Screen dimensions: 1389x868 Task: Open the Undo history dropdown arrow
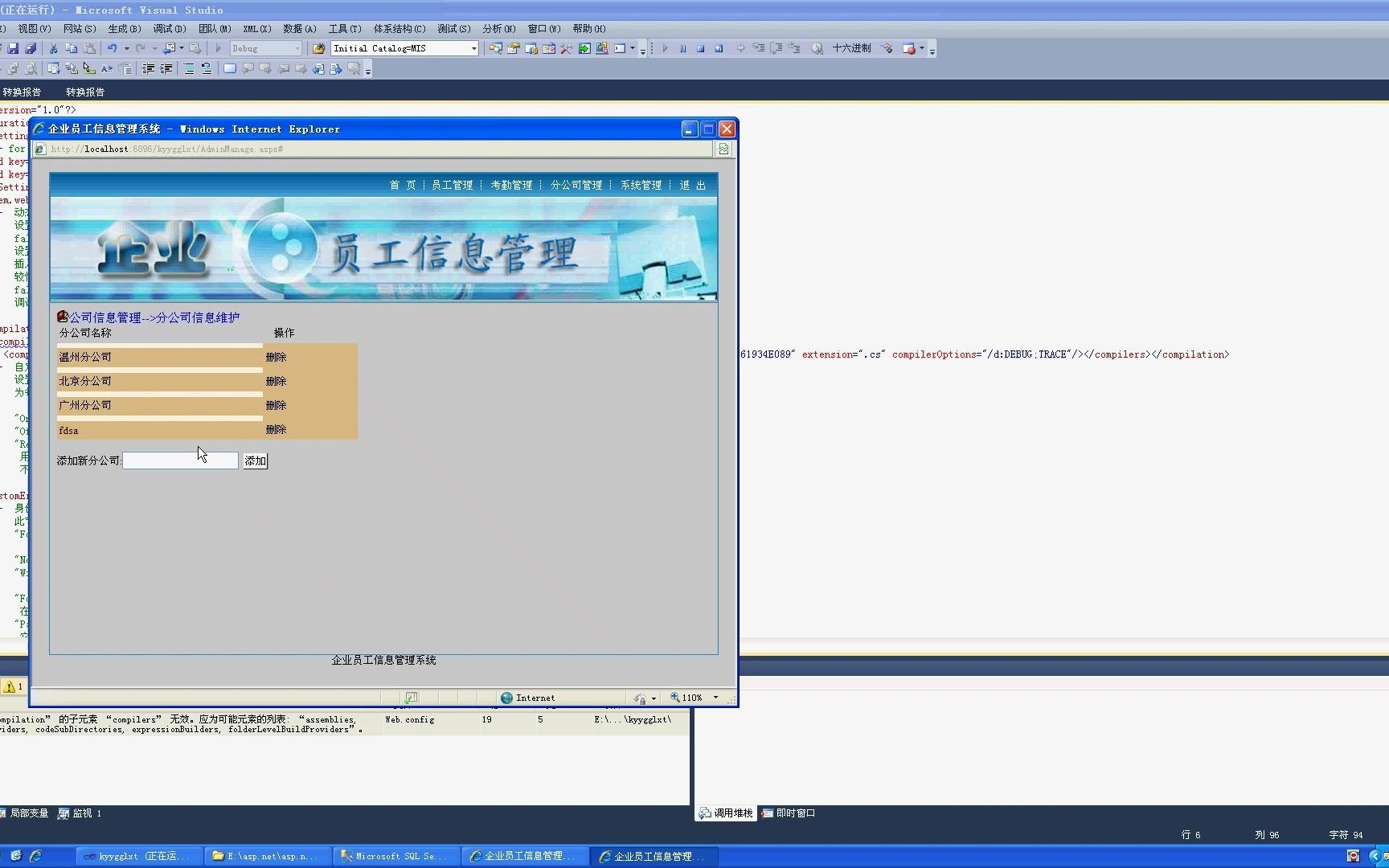point(126,48)
